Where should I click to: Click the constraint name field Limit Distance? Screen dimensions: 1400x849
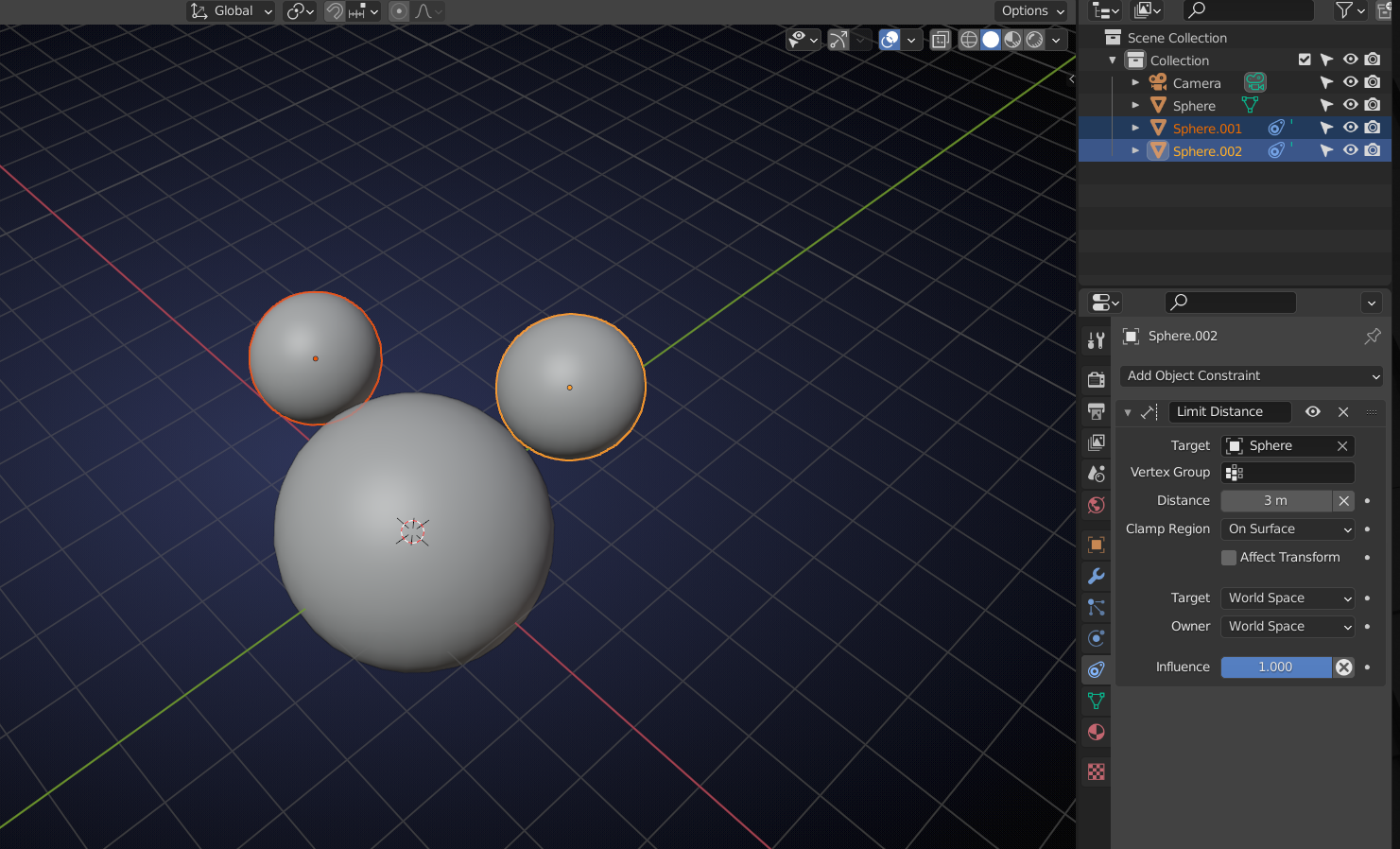[1230, 411]
